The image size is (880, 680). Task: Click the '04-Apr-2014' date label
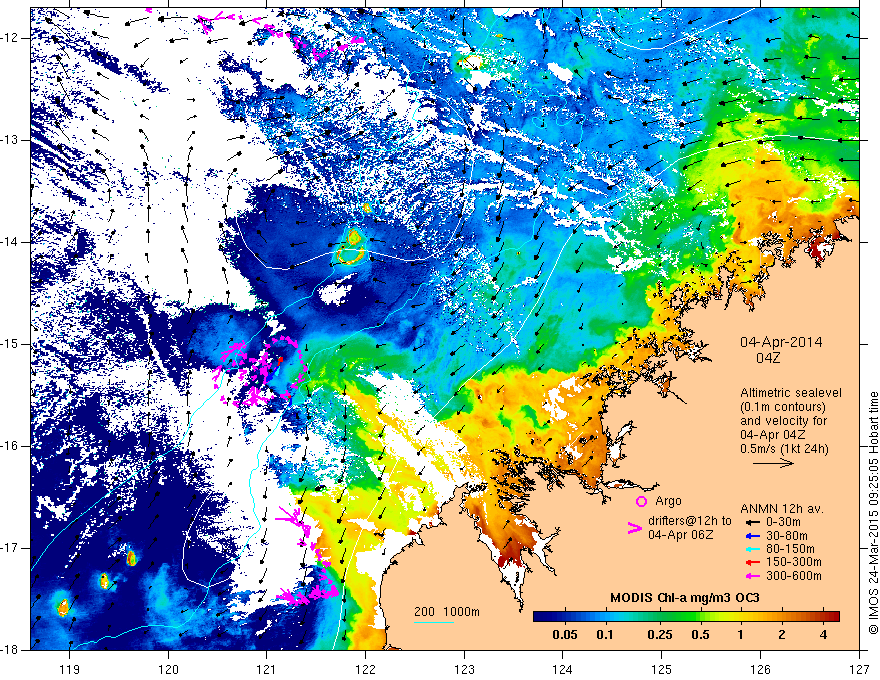pyautogui.click(x=781, y=342)
